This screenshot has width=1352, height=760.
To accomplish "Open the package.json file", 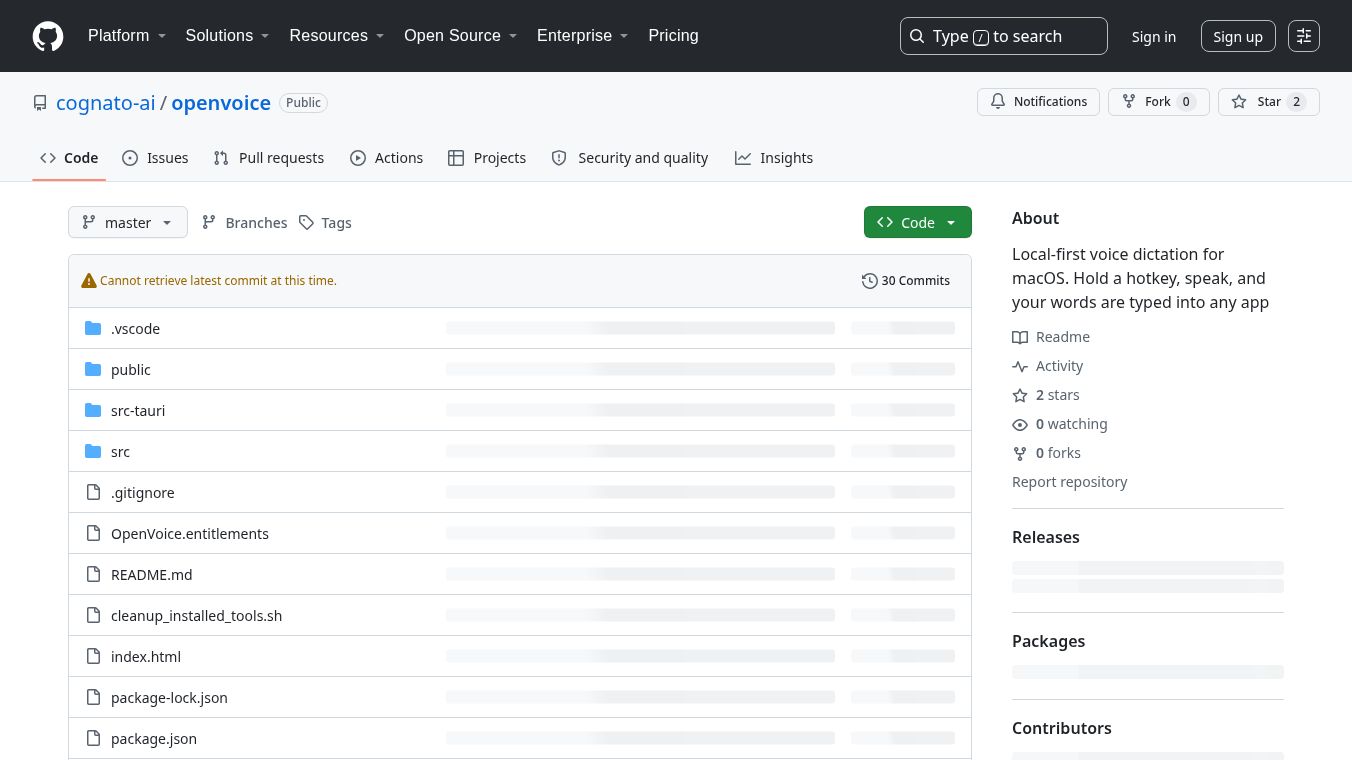I will 154,739.
